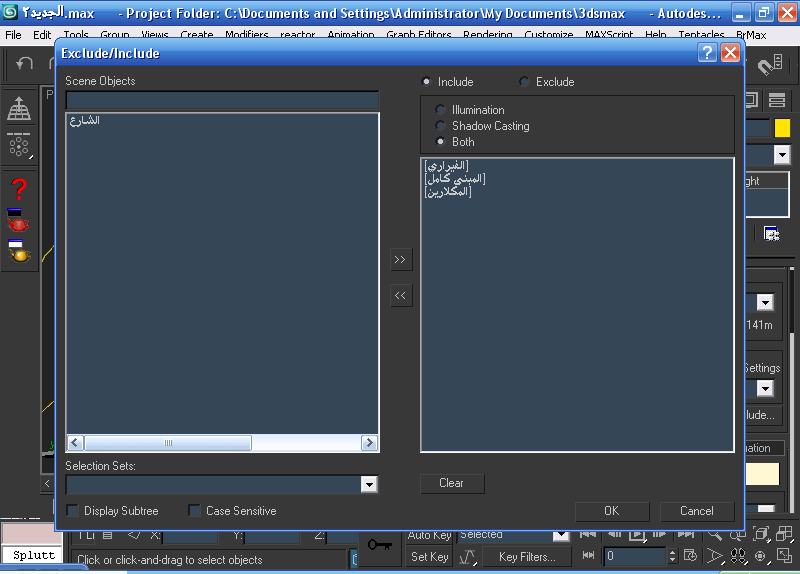
Task: Open the Rendering menu
Action: point(488,35)
